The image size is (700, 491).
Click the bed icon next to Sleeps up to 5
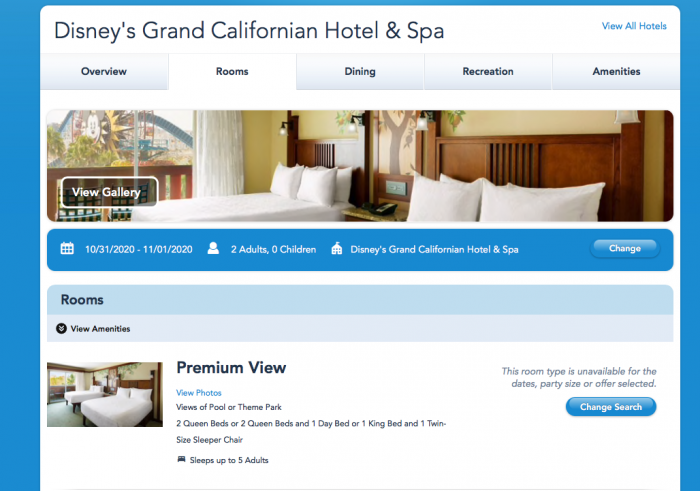(181, 459)
